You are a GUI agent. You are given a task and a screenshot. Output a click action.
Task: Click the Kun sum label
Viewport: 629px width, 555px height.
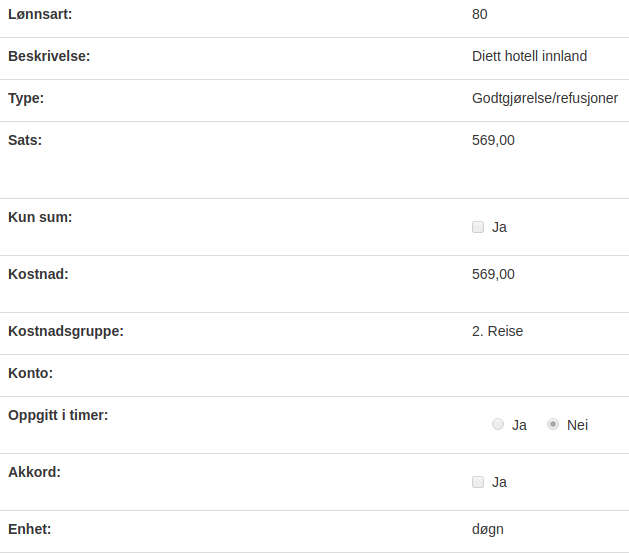(40, 217)
